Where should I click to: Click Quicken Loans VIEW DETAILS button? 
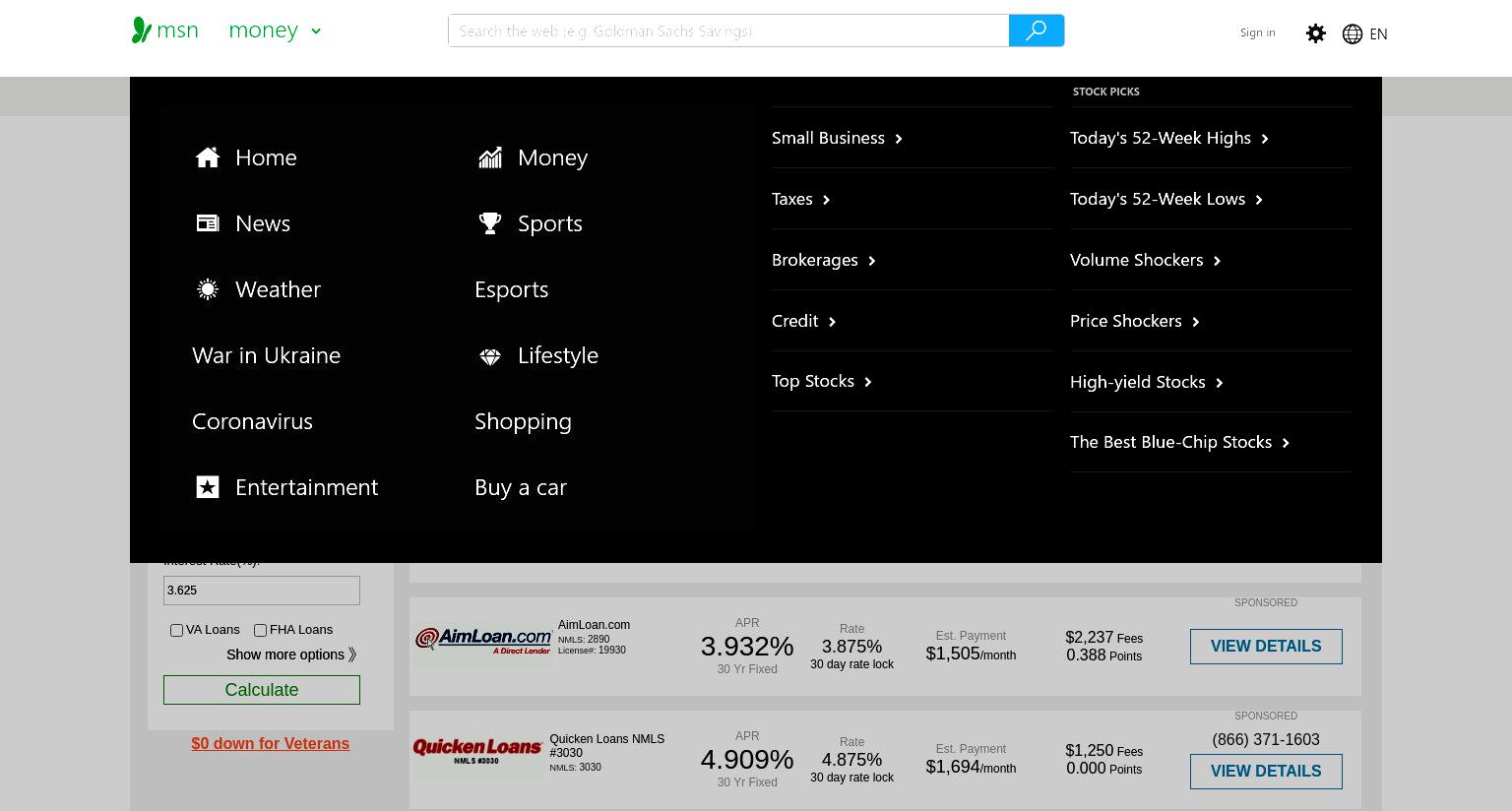[x=1266, y=772]
